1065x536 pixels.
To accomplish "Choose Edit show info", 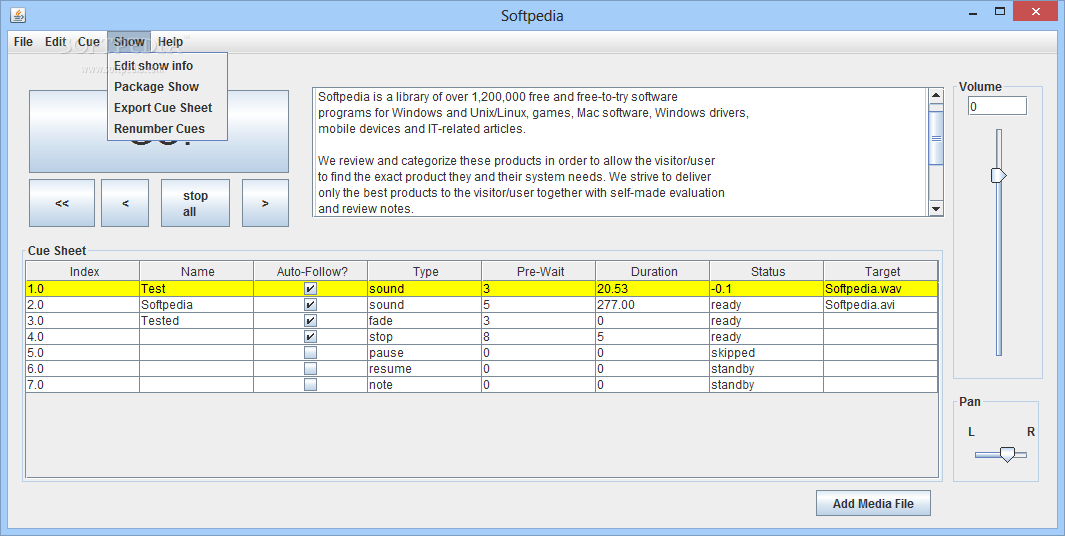I will click(167, 66).
